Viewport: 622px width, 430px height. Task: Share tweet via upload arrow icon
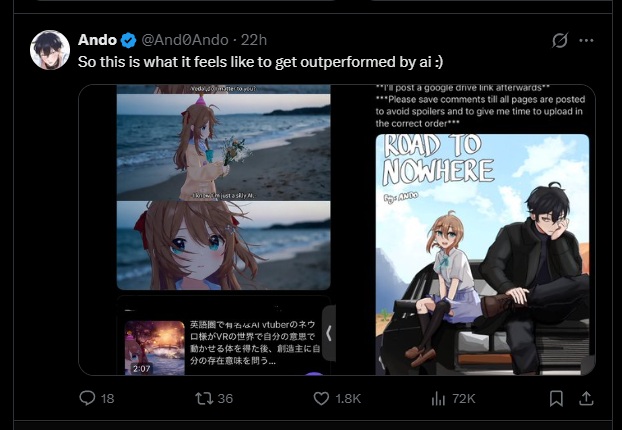586,398
